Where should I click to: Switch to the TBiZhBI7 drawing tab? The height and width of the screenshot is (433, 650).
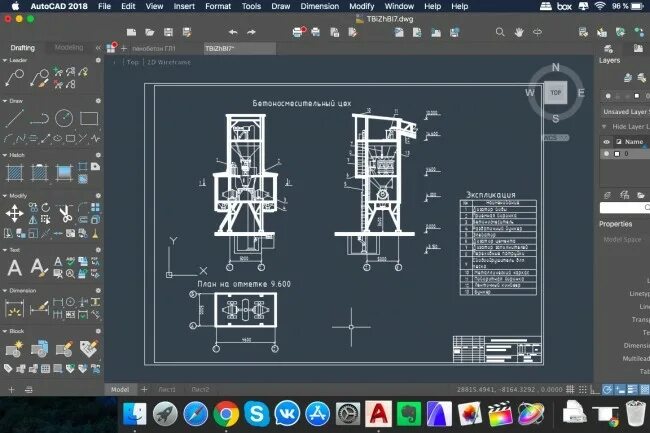pyautogui.click(x=239, y=48)
